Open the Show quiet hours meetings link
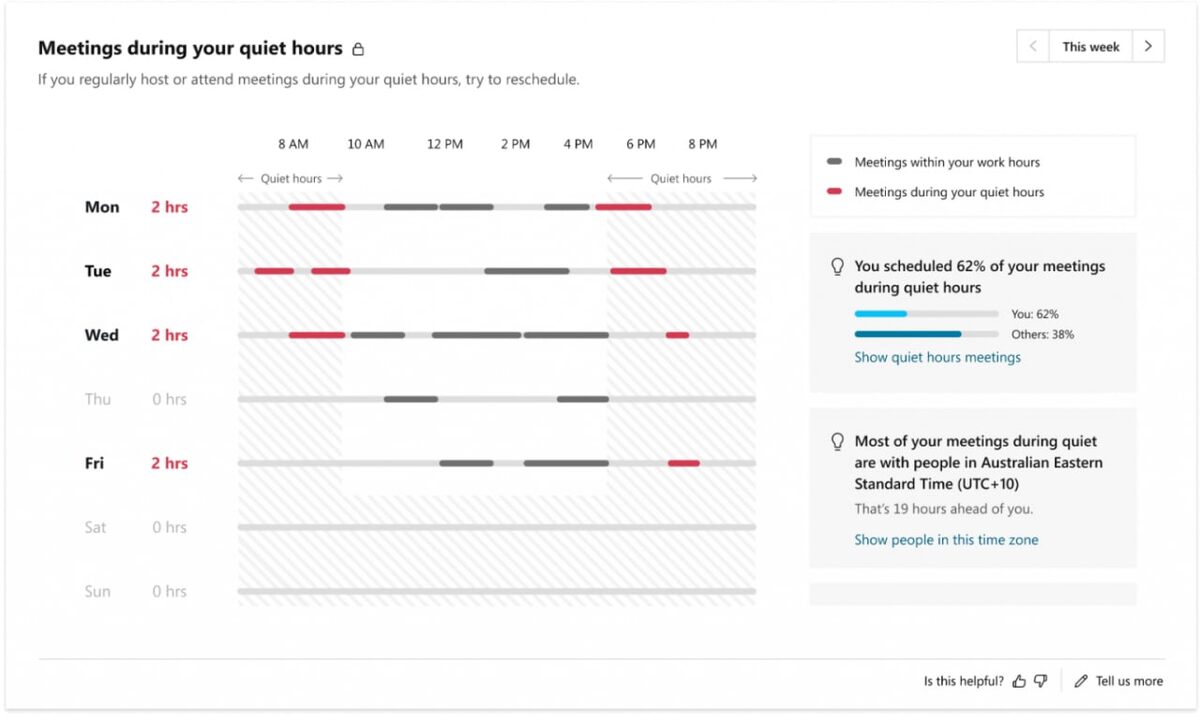The width and height of the screenshot is (1200, 716). [937, 357]
